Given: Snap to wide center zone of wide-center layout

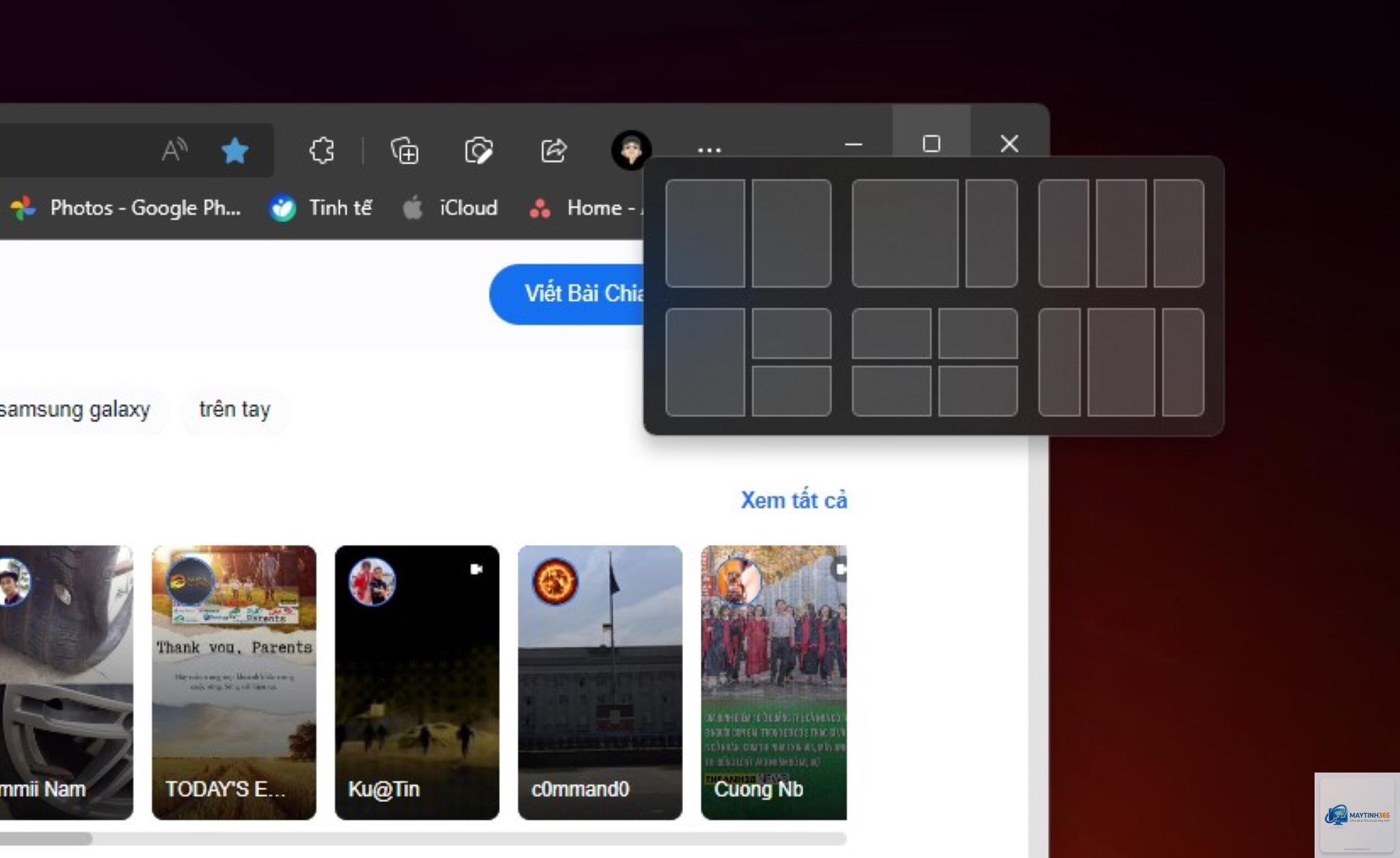Looking at the screenshot, I should (1121, 362).
